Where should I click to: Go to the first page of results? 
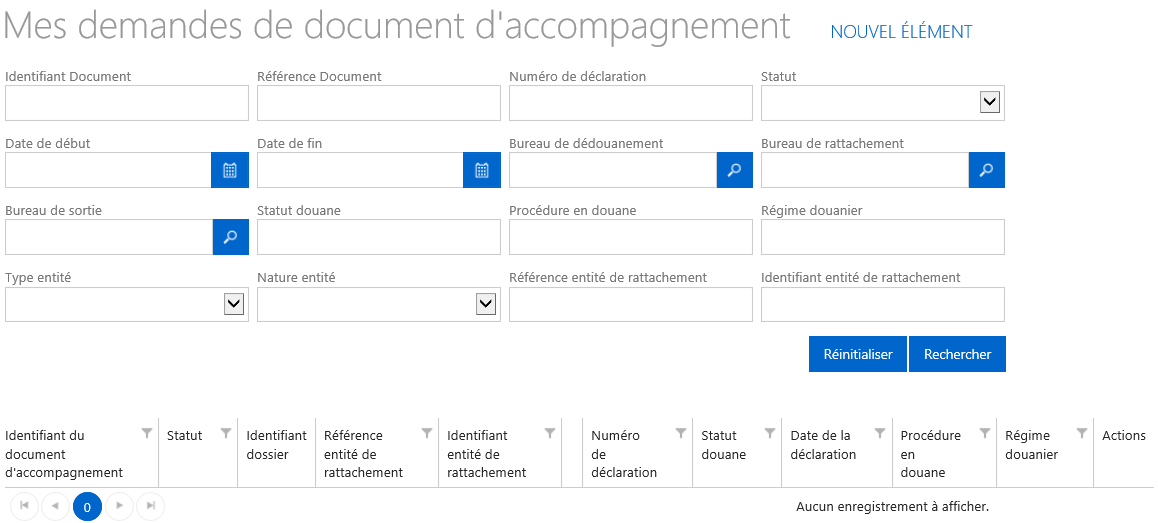[24, 506]
